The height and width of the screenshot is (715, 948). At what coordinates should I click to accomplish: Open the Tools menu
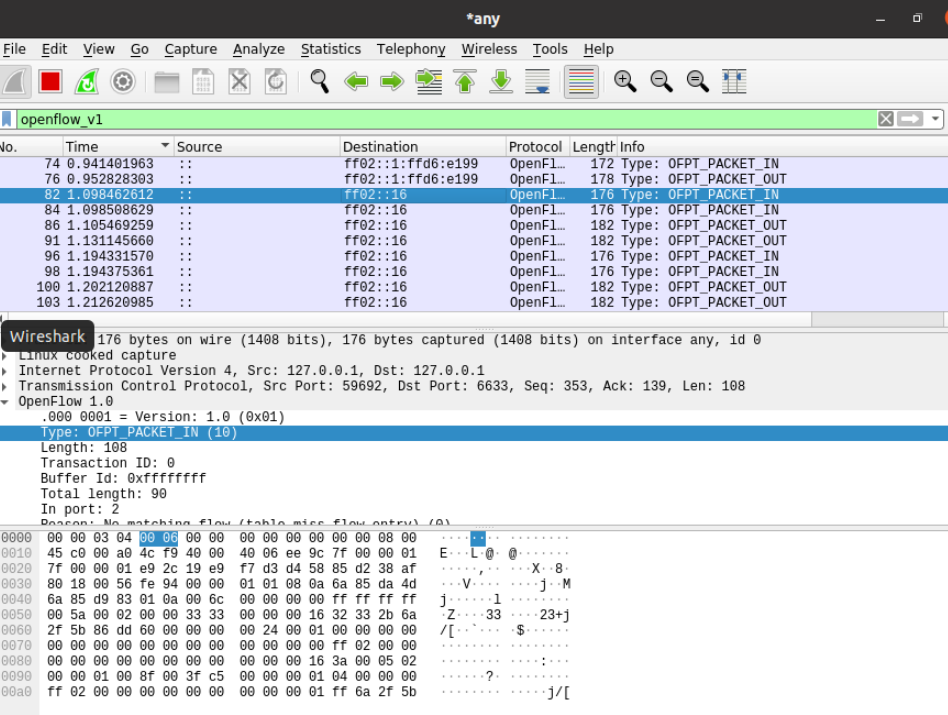coord(550,49)
